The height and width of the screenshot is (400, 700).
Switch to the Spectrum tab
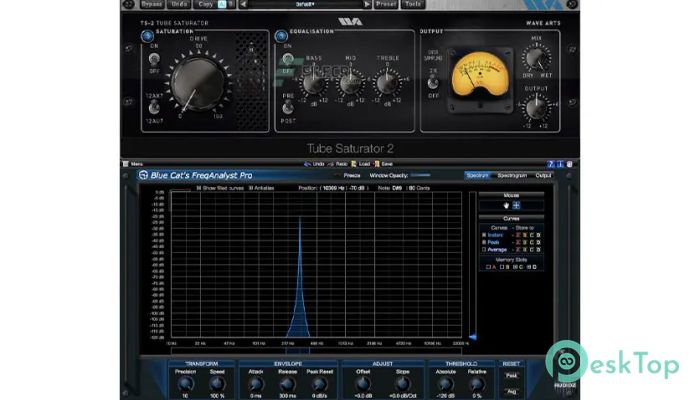[477, 175]
